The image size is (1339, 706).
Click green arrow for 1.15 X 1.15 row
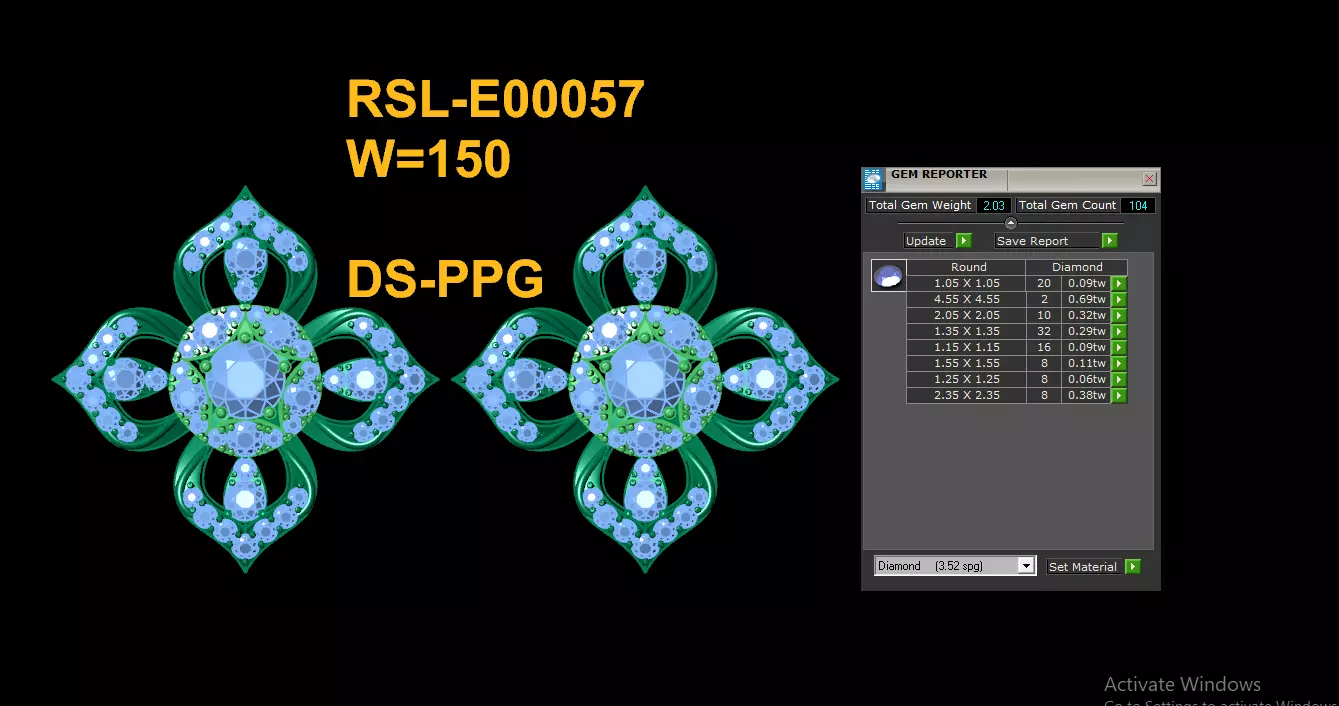[1119, 347]
